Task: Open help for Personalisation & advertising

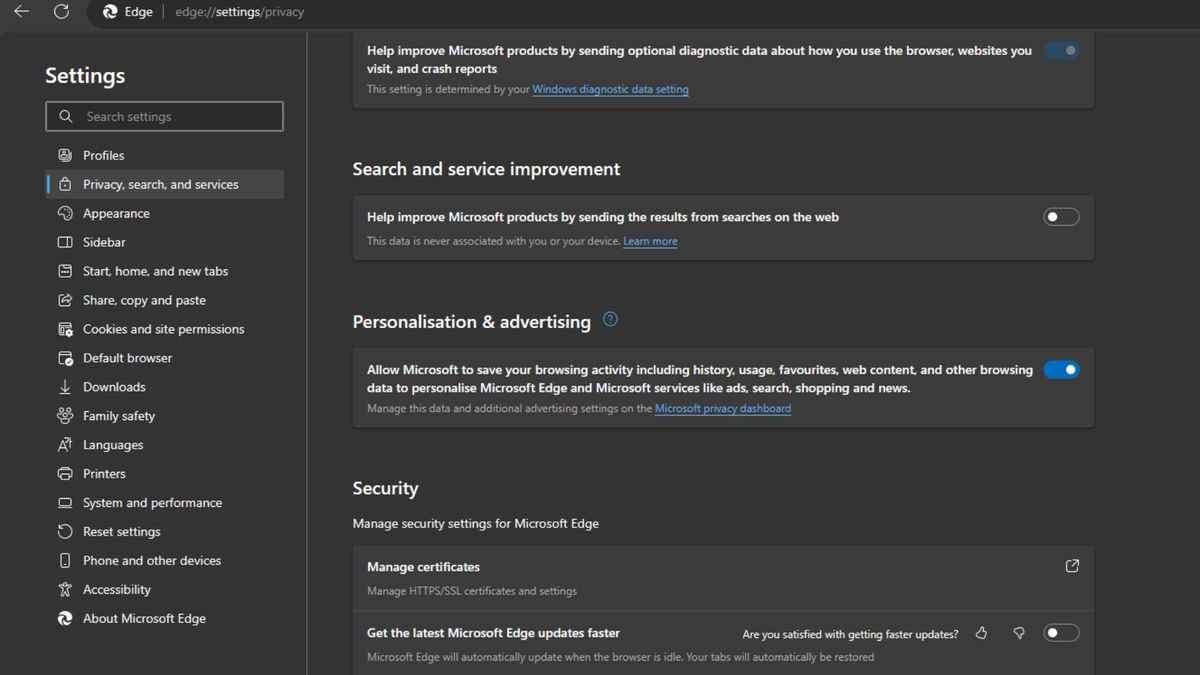Action: pyautogui.click(x=610, y=319)
